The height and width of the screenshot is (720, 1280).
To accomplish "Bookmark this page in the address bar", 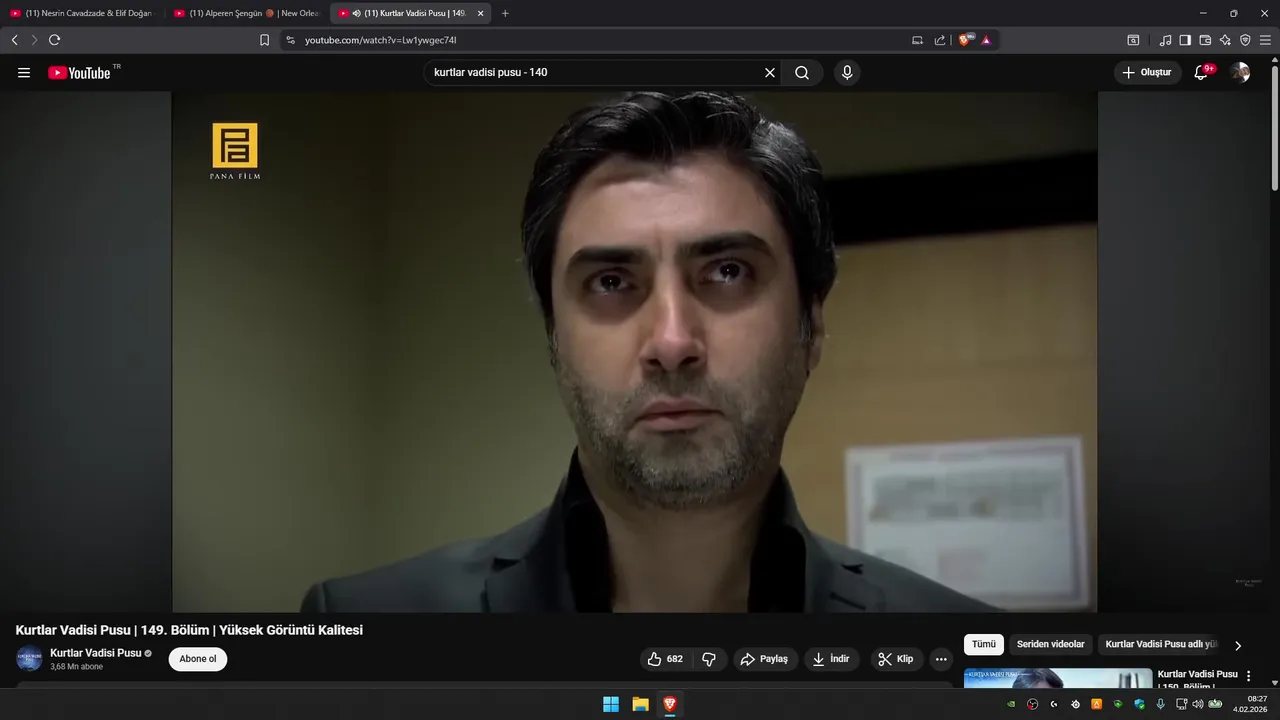I will (264, 40).
